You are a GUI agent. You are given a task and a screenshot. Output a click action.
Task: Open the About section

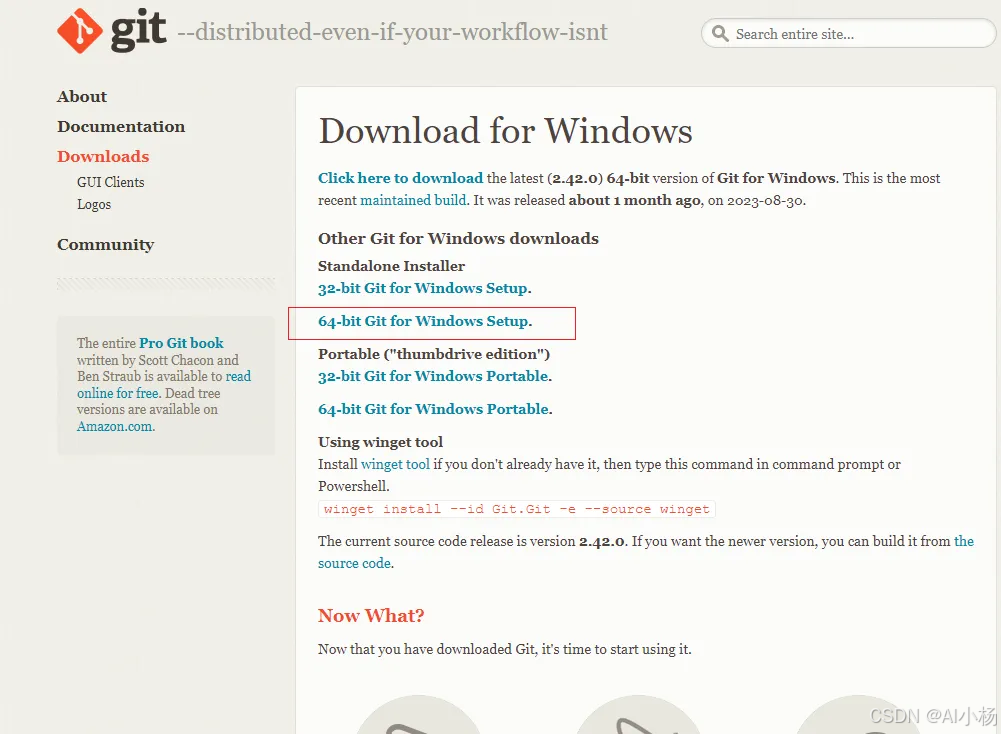coord(82,96)
